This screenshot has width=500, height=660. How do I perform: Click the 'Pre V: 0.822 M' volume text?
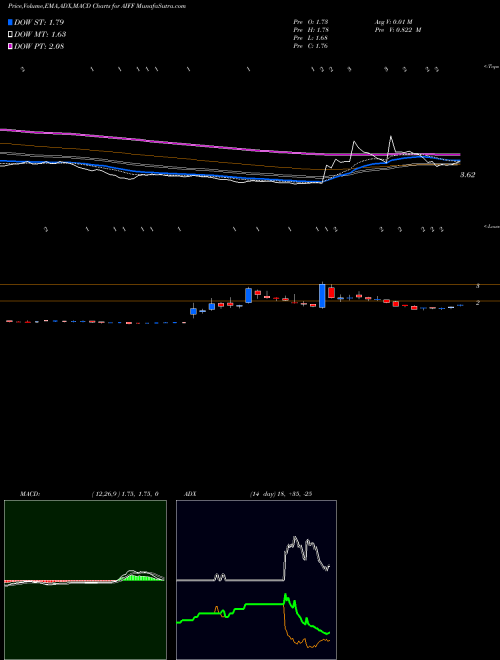[398, 30]
